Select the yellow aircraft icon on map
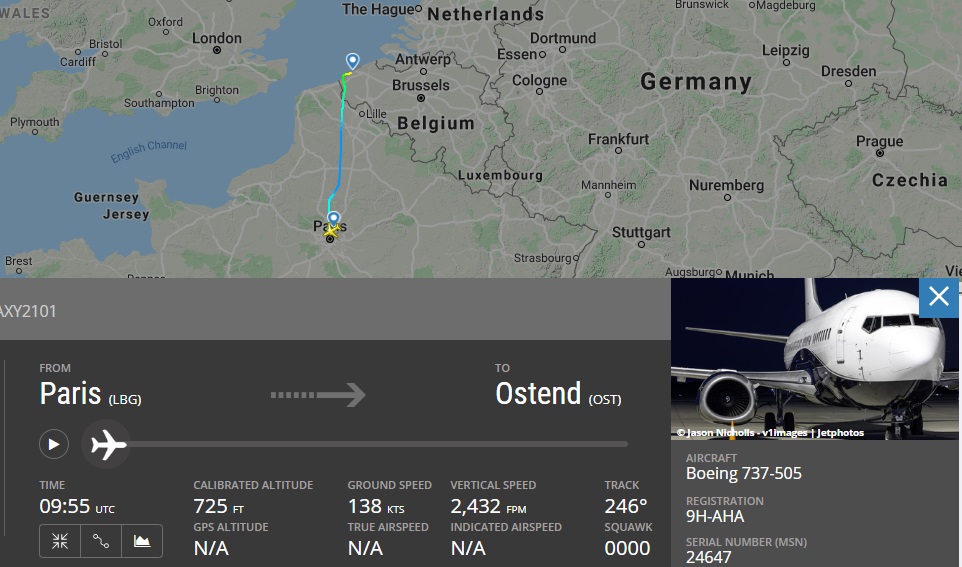 [x=331, y=231]
